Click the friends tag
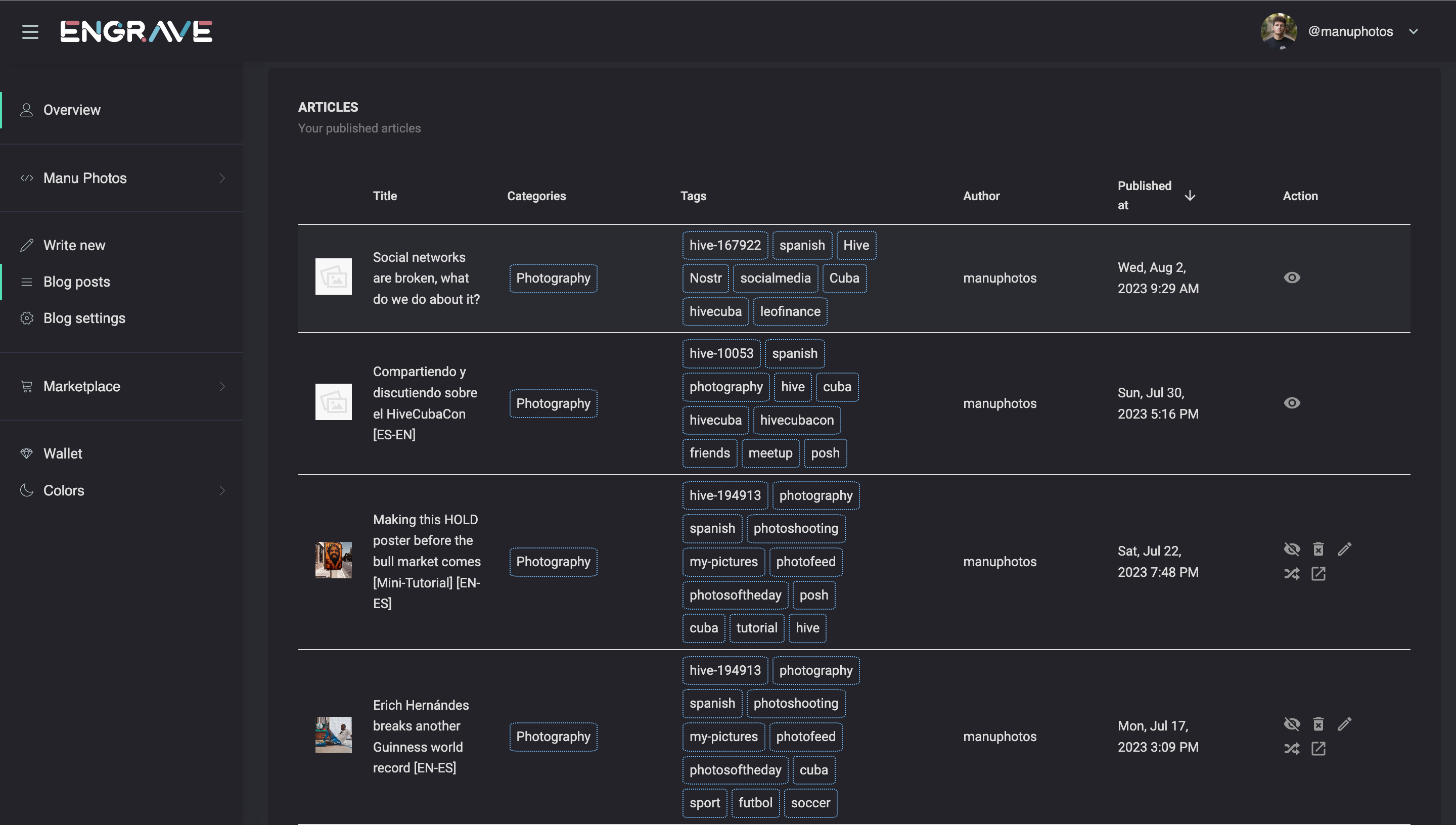Image resolution: width=1456 pixels, height=825 pixels. [709, 453]
